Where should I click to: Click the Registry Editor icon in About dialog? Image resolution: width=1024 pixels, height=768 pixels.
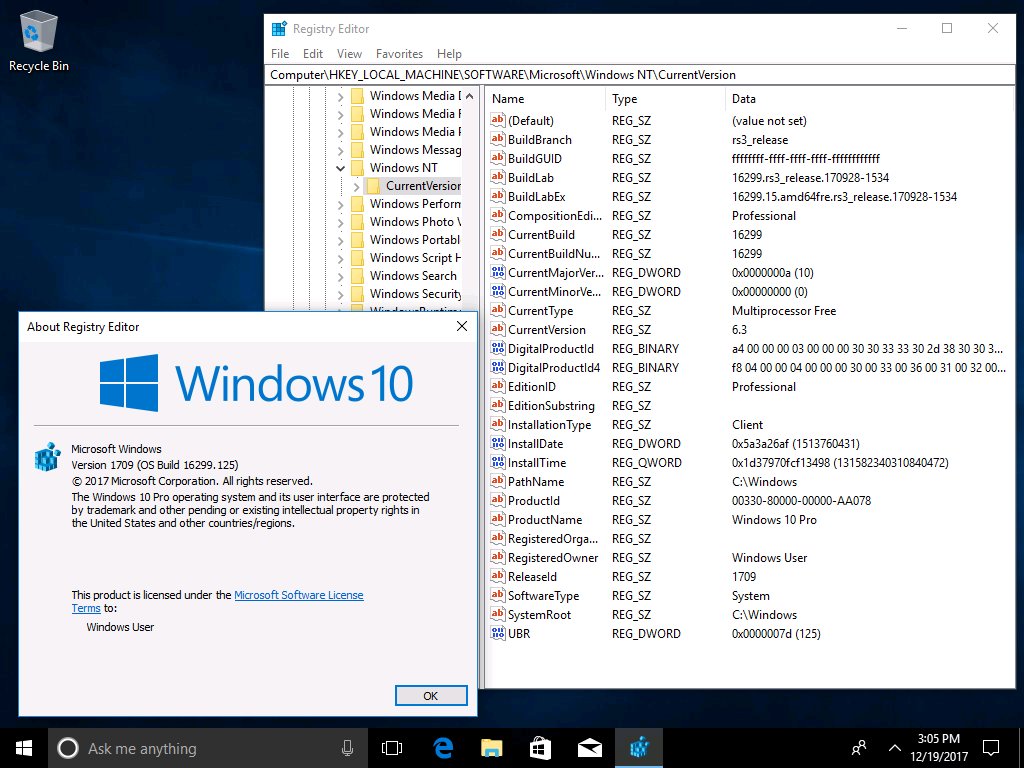(x=48, y=456)
